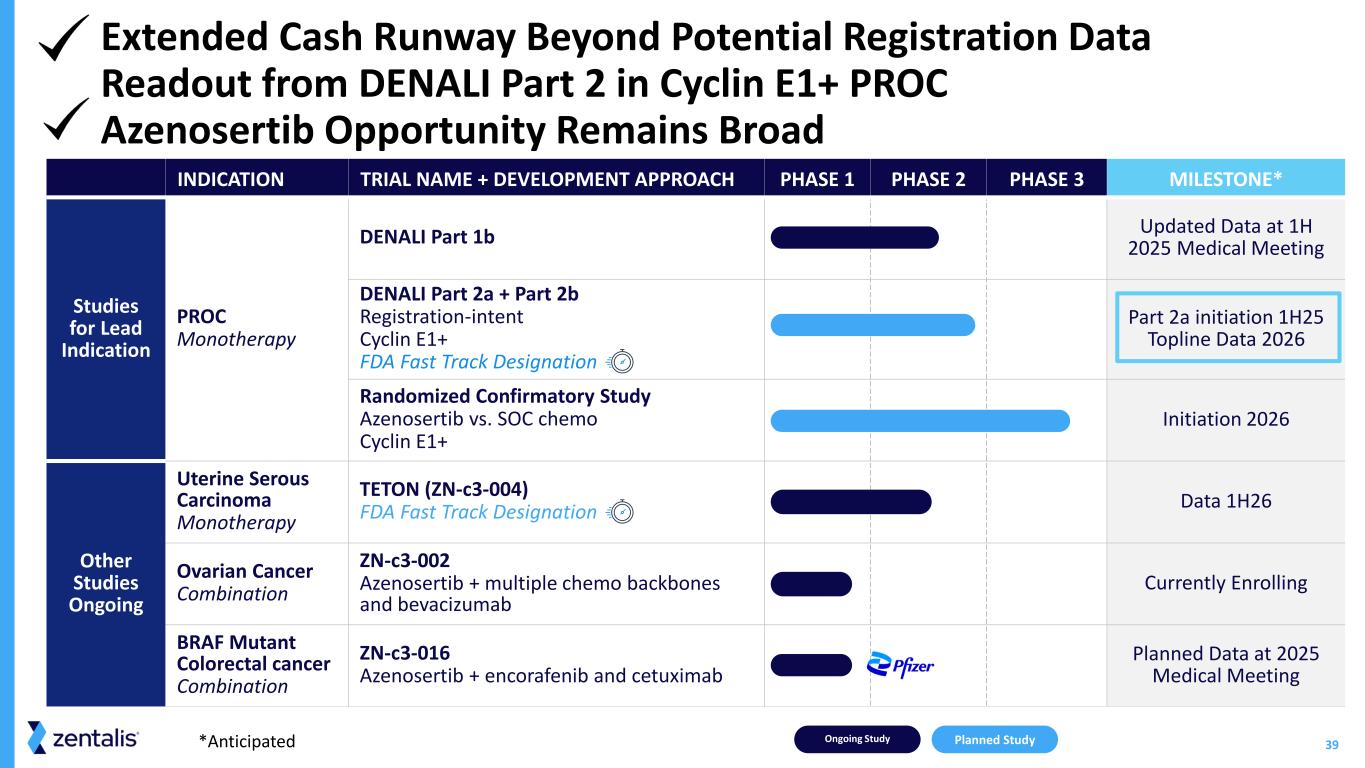Image resolution: width=1365 pixels, height=768 pixels.
Task: Select the MILESTONE* column header
Action: (x=1225, y=179)
